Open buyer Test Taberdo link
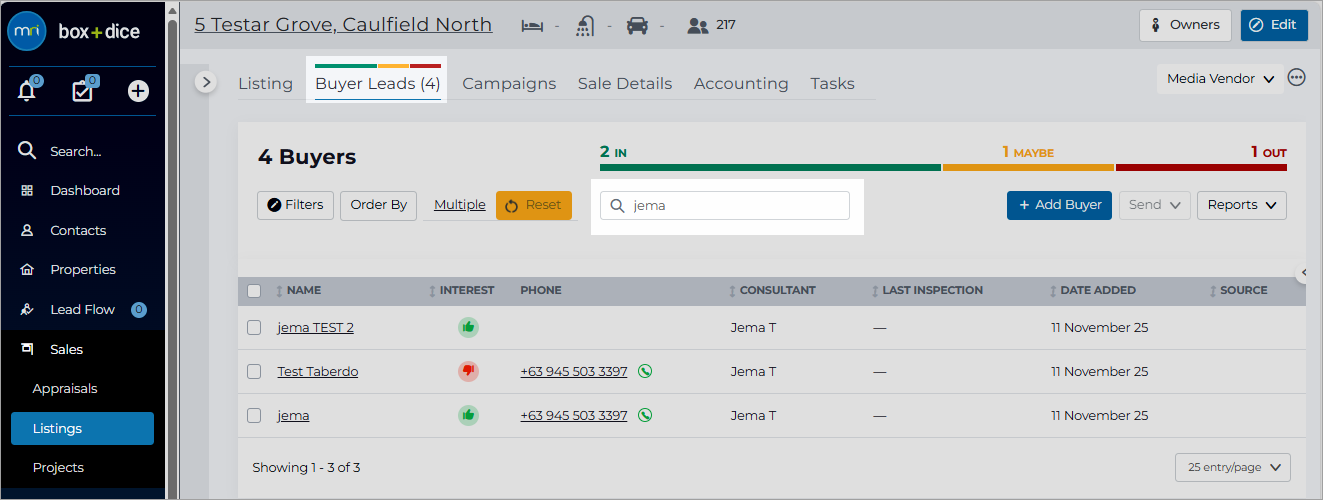This screenshot has height=500, width=1323. click(x=317, y=371)
